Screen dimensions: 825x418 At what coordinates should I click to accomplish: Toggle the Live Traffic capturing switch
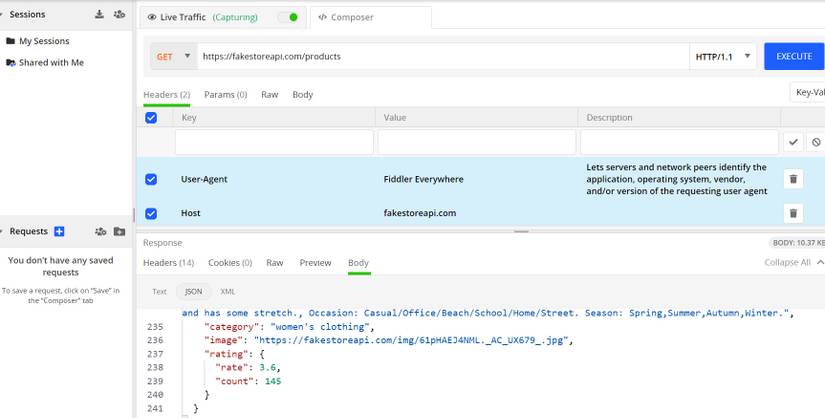288,17
